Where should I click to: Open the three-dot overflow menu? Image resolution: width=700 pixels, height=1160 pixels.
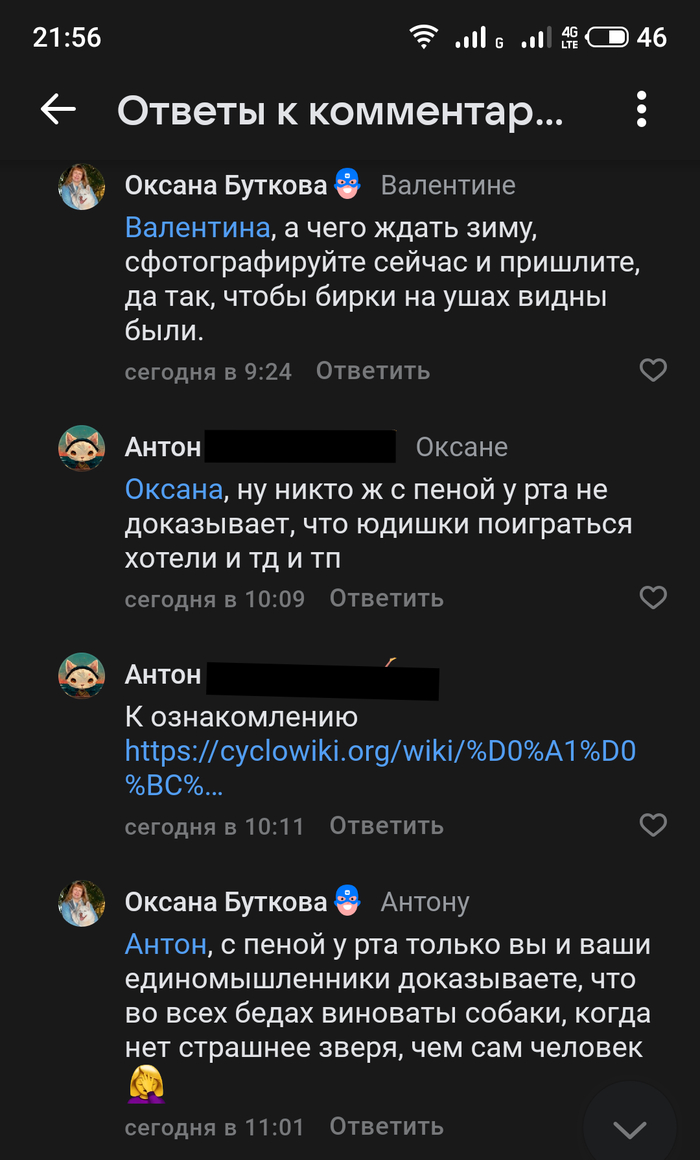[x=641, y=110]
